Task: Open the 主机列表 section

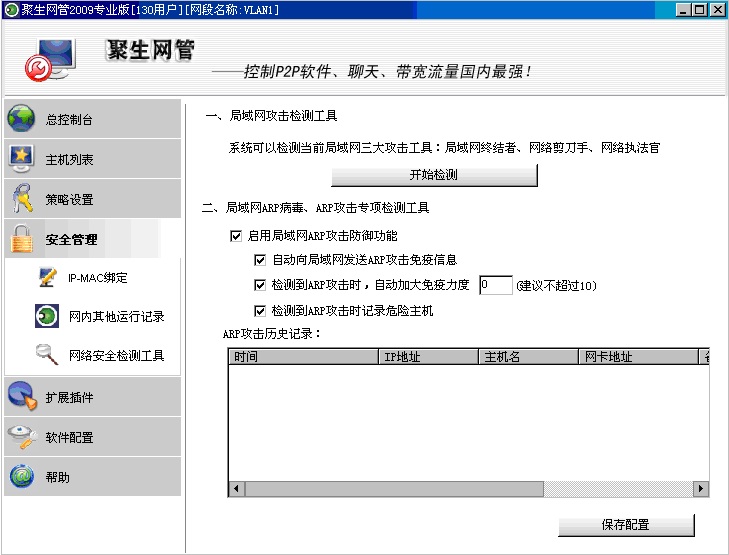Action: 93,159
